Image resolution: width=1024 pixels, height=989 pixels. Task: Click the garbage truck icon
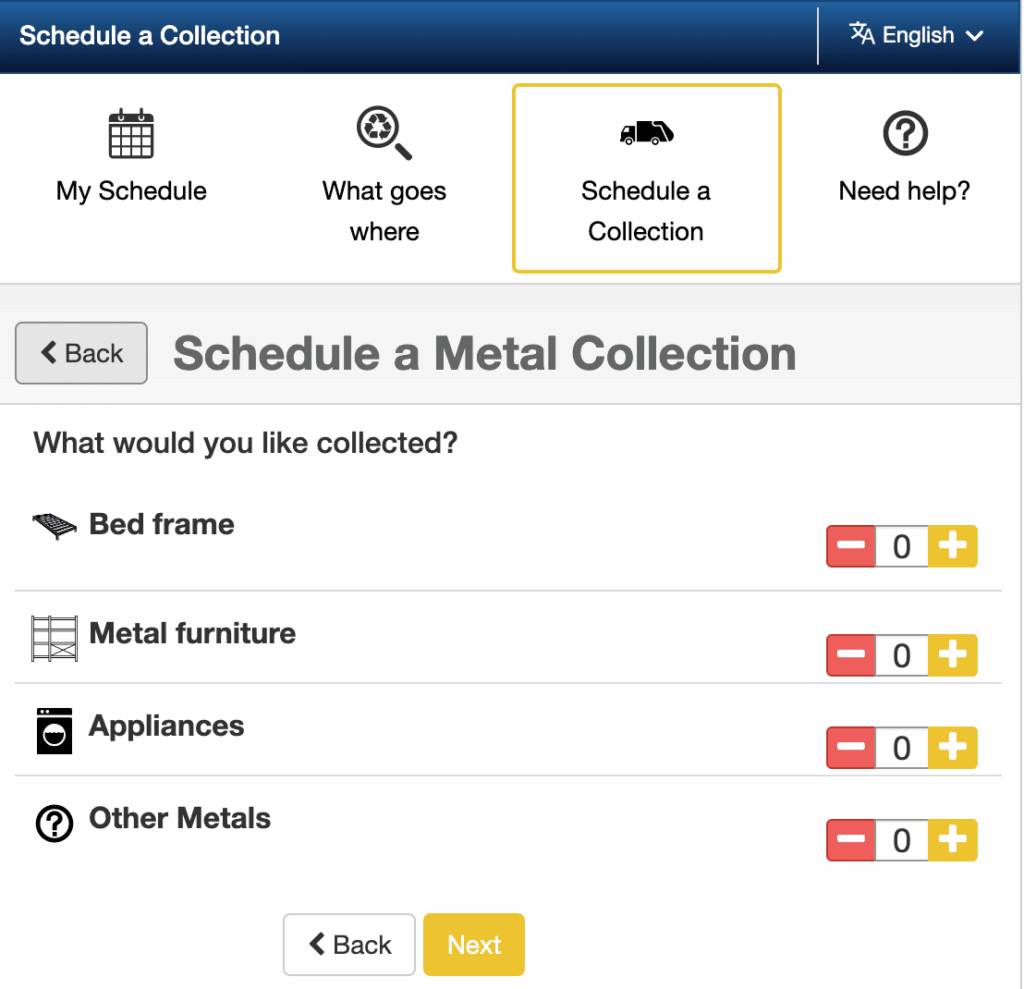click(x=646, y=133)
